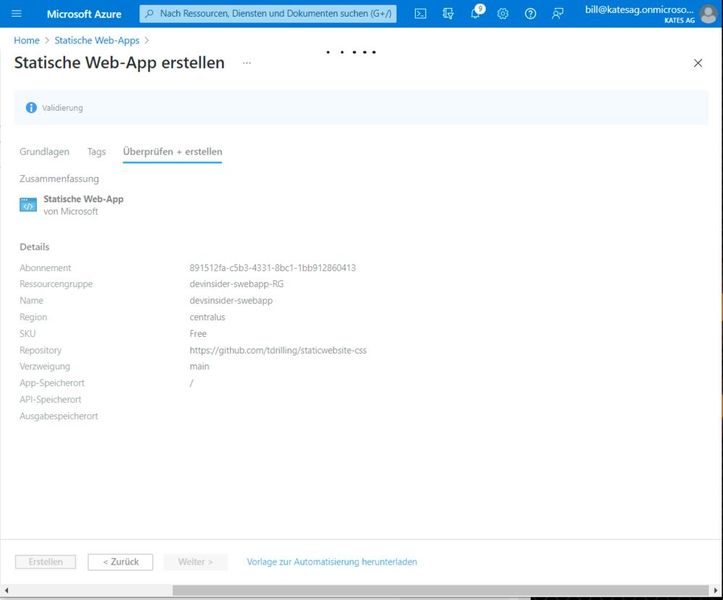Click the Erstellen button
723x600 pixels.
[45, 562]
